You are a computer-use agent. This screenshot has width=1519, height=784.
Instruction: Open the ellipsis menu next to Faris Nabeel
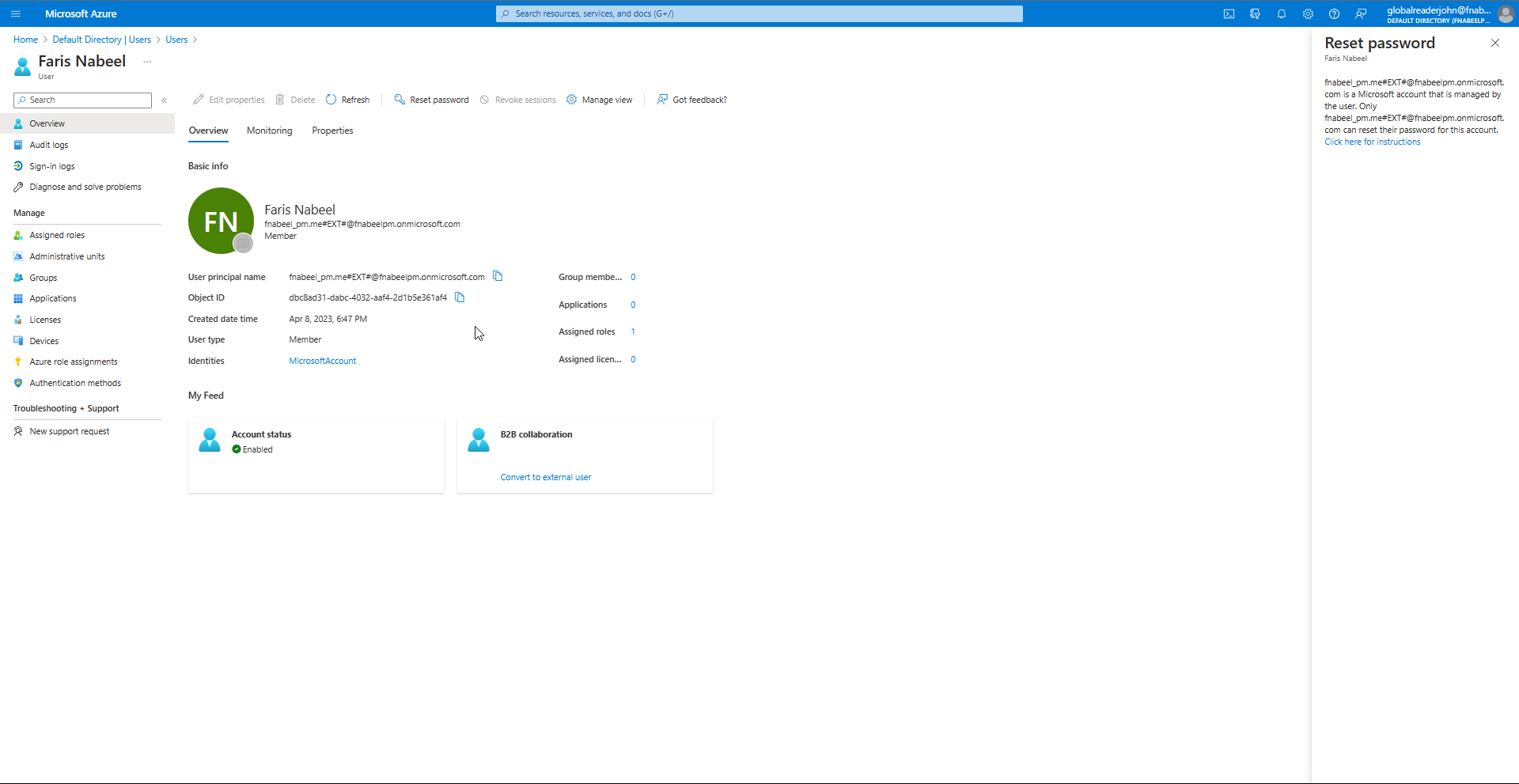146,61
